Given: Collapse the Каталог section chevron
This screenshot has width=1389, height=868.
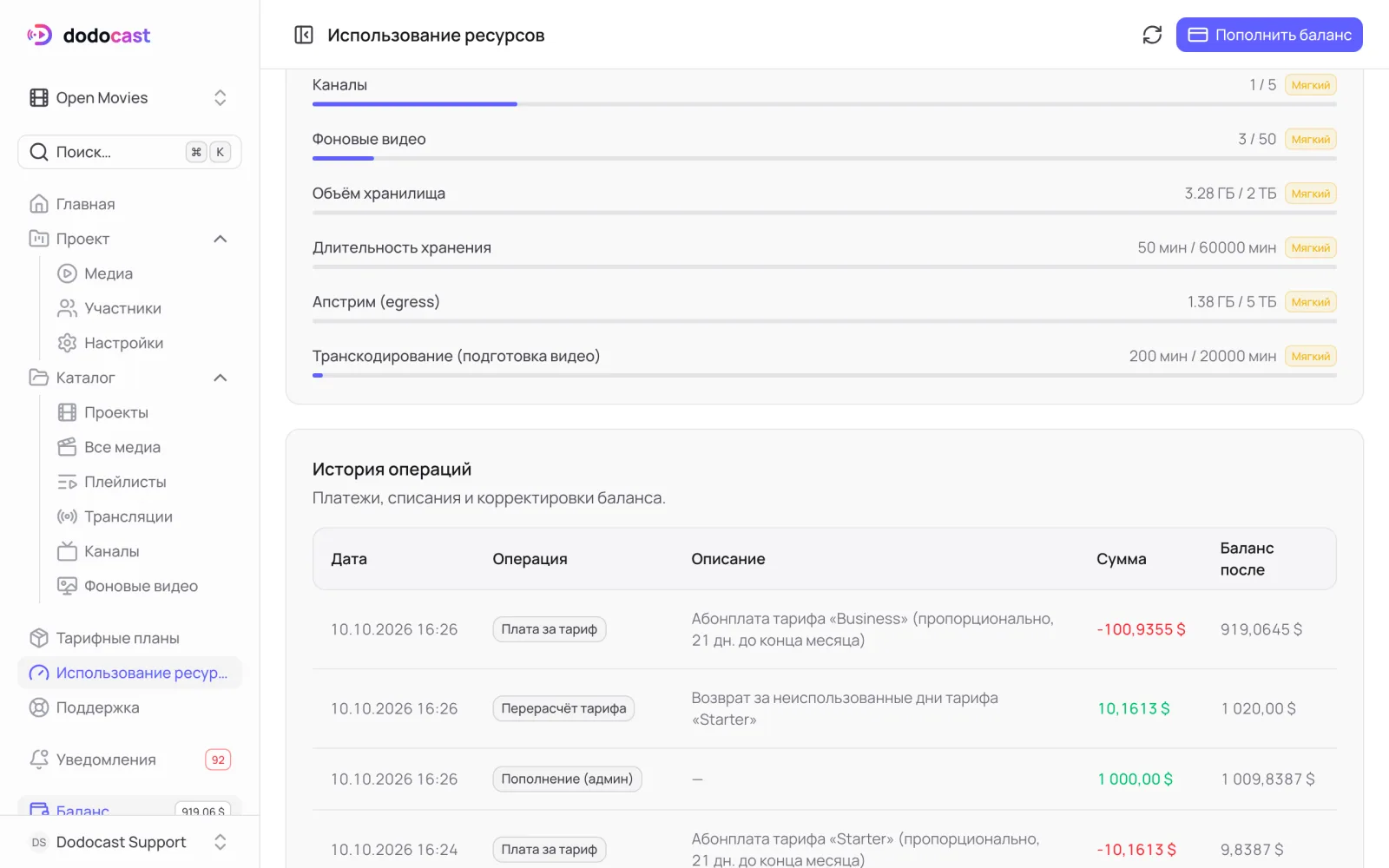Looking at the screenshot, I should point(221,378).
